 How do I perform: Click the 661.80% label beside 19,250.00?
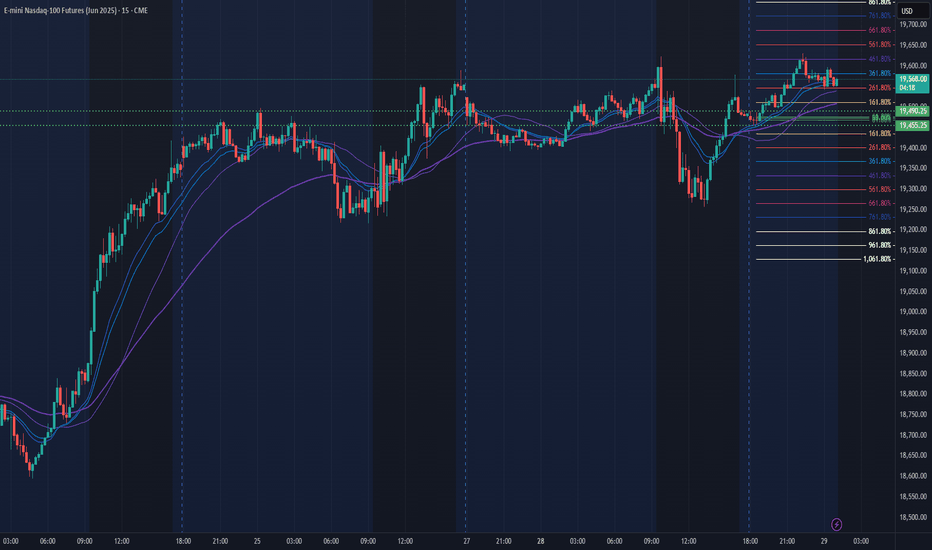tap(880, 203)
